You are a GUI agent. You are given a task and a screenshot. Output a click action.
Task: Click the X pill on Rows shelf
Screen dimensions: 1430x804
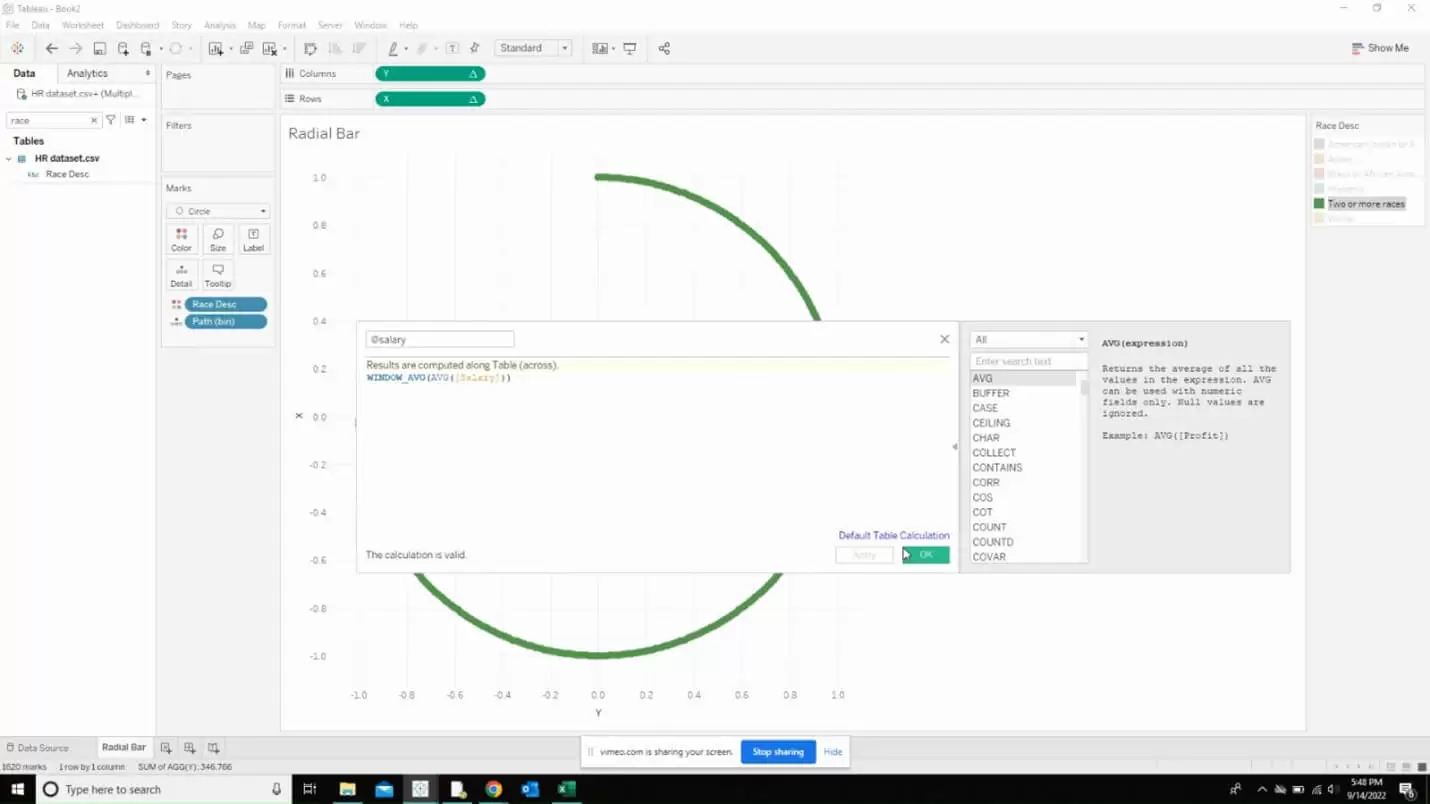coord(430,99)
